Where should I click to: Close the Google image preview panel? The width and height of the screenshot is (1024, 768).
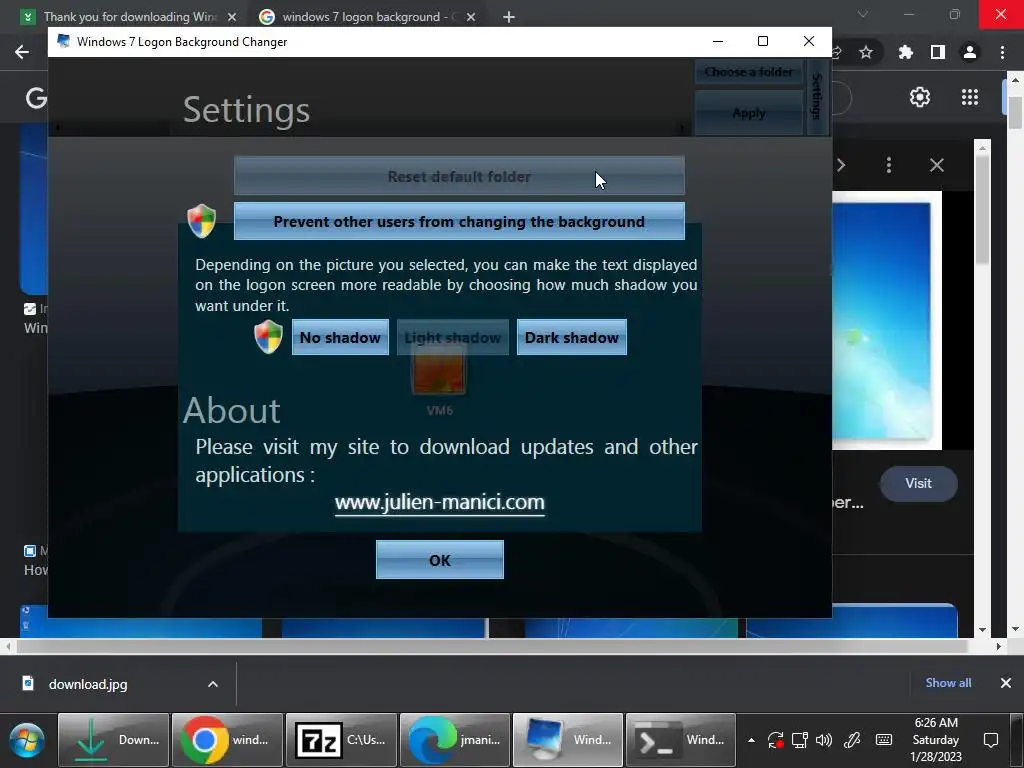(936, 165)
